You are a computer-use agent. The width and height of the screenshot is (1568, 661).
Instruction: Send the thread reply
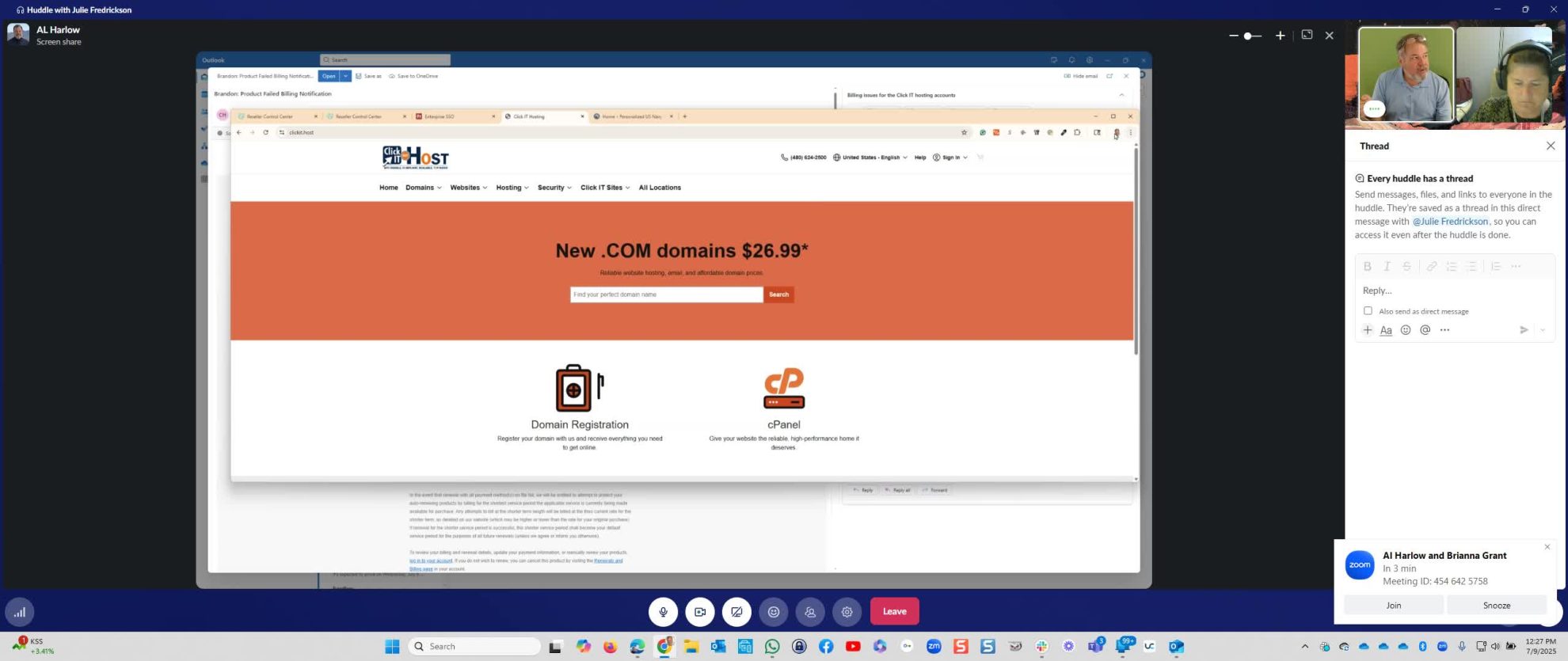1524,330
